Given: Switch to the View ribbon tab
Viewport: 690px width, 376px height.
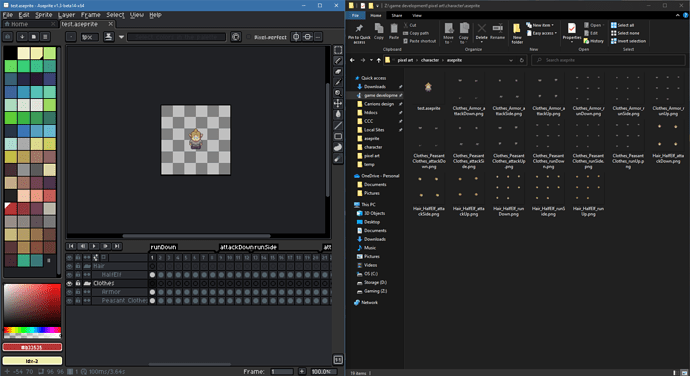Looking at the screenshot, I should pyautogui.click(x=417, y=15).
